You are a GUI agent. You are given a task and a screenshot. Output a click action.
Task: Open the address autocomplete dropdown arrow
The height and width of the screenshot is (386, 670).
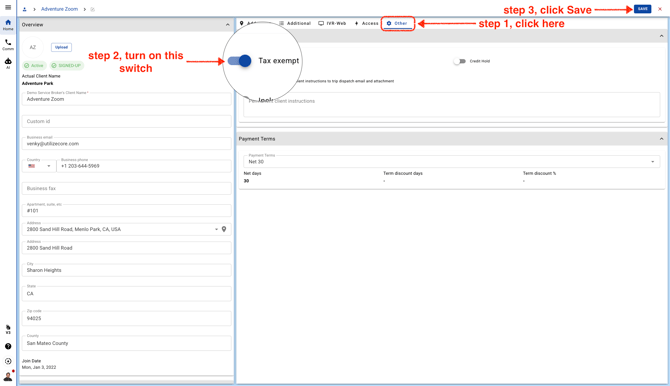coord(216,229)
